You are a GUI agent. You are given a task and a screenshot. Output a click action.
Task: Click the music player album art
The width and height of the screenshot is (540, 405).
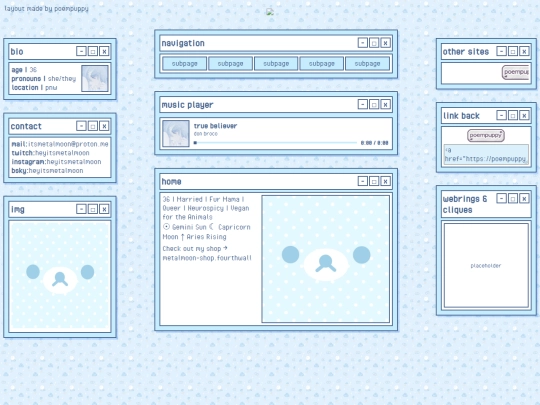click(176, 133)
